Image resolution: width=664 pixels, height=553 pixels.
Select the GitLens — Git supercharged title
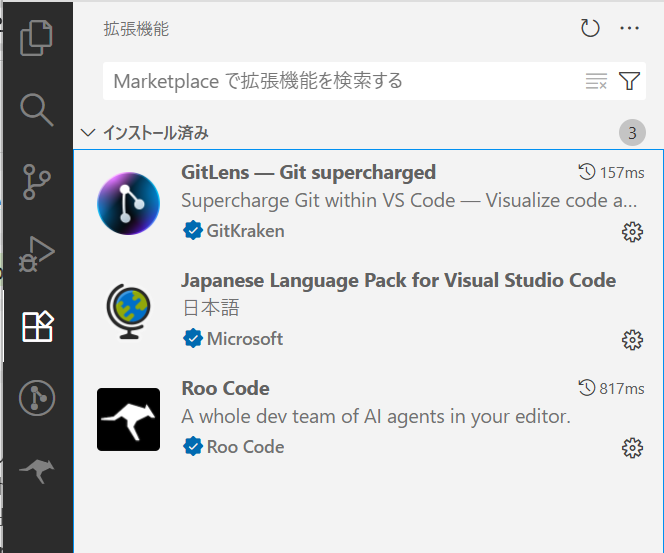pyautogui.click(x=308, y=172)
